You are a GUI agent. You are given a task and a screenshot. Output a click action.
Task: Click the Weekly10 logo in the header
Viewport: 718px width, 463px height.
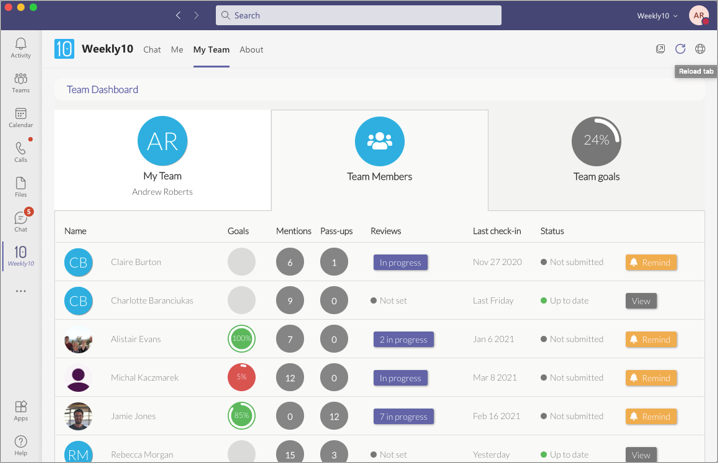[64, 49]
